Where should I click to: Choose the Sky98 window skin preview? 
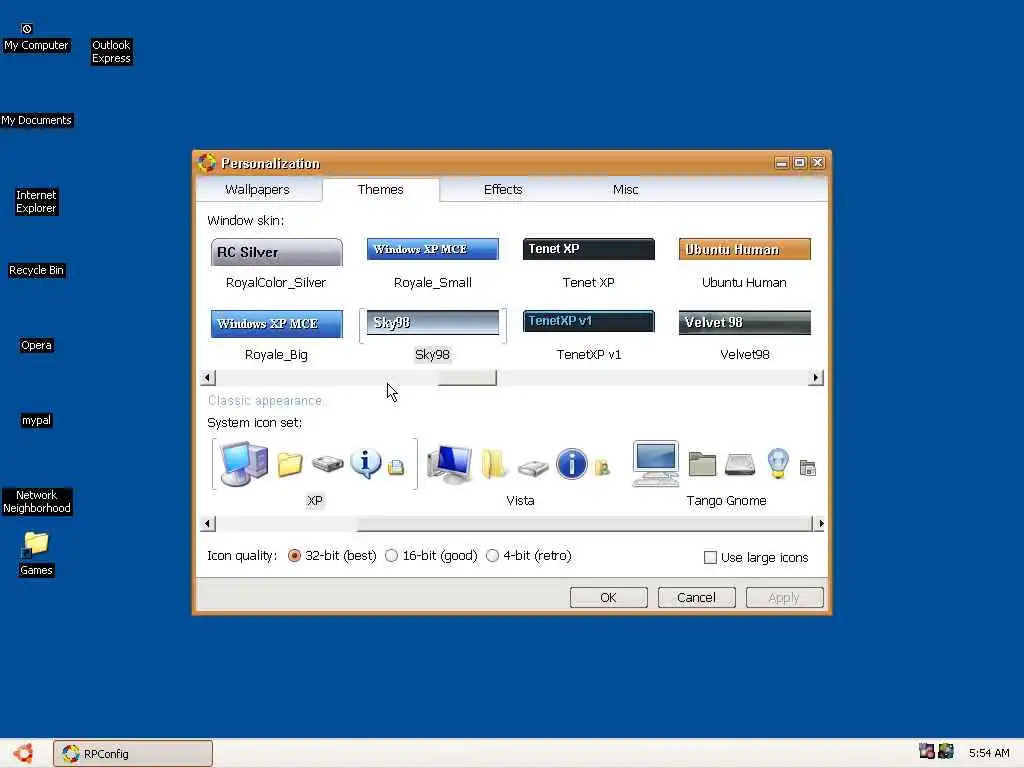pos(432,323)
